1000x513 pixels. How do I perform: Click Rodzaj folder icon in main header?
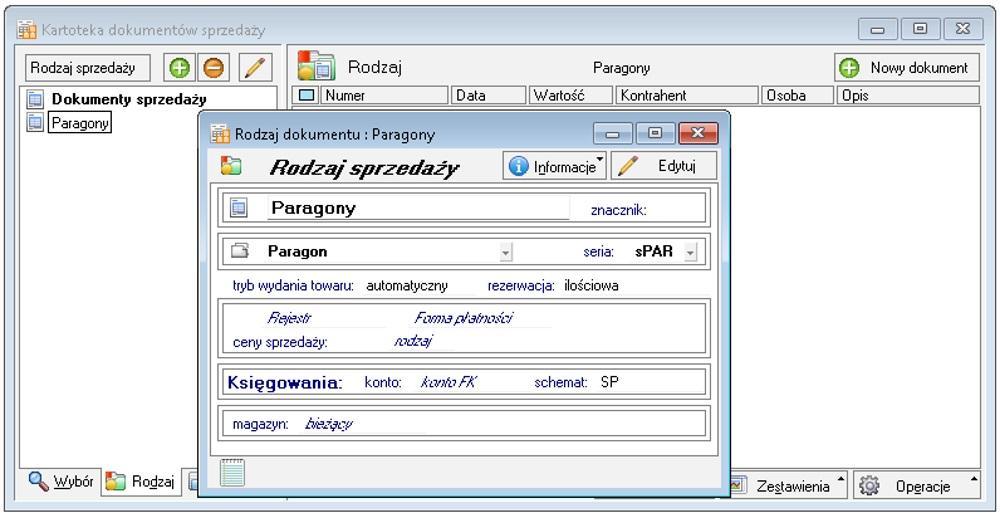tap(316, 66)
